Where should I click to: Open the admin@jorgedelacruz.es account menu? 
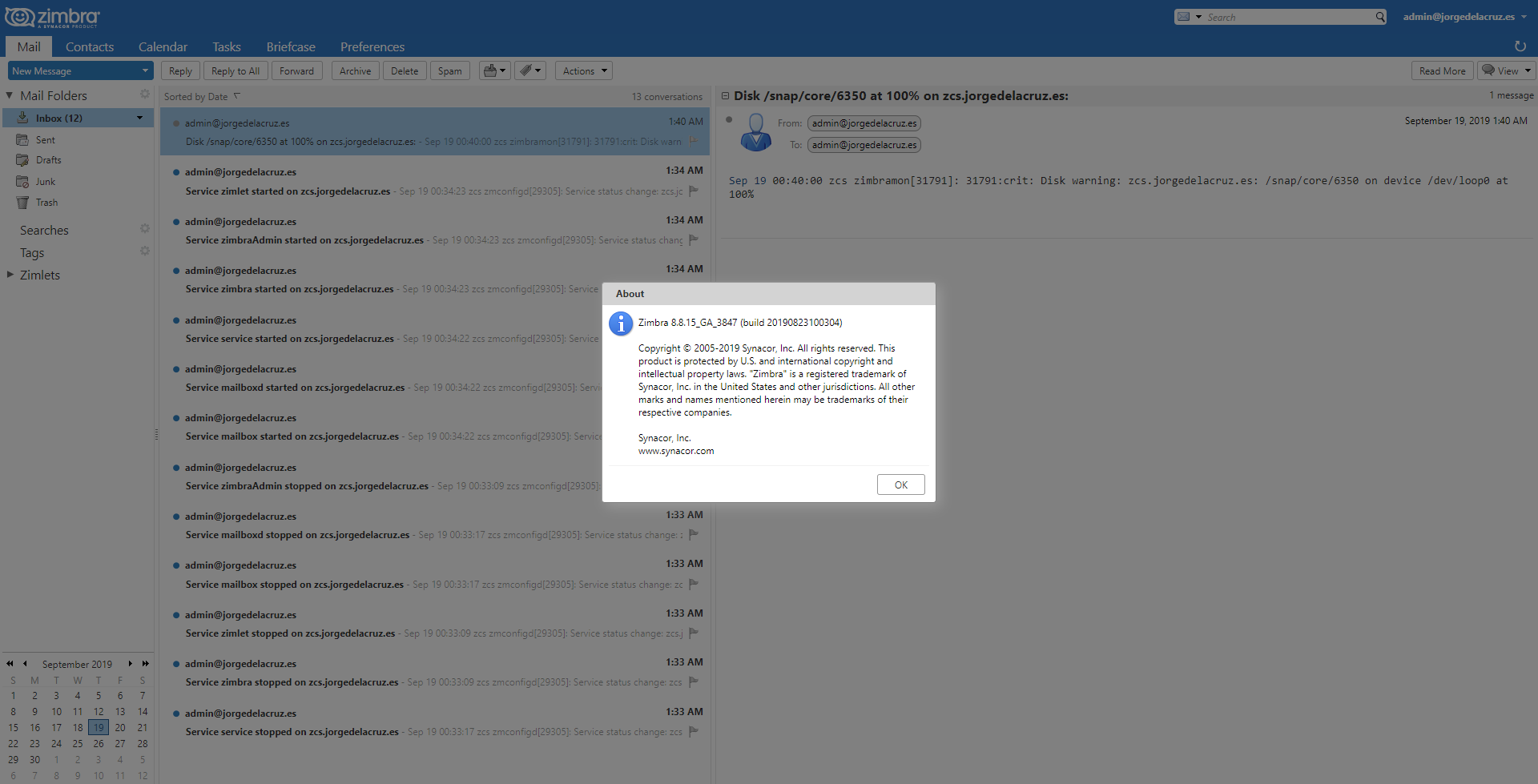tap(1465, 17)
